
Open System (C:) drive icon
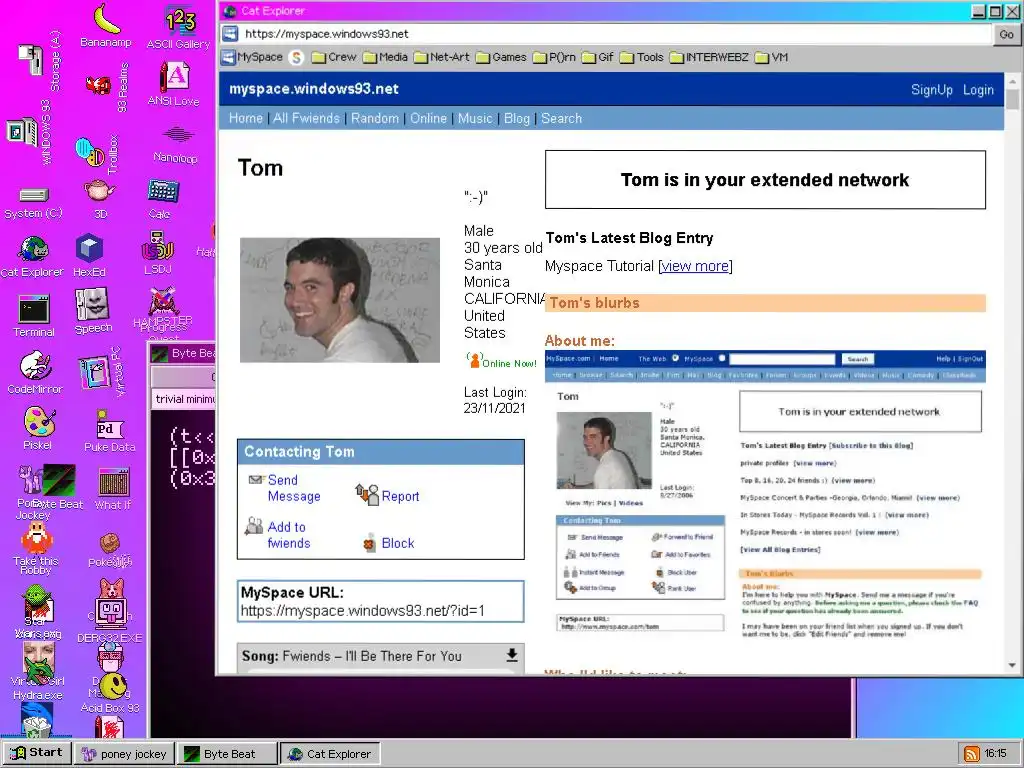point(33,202)
